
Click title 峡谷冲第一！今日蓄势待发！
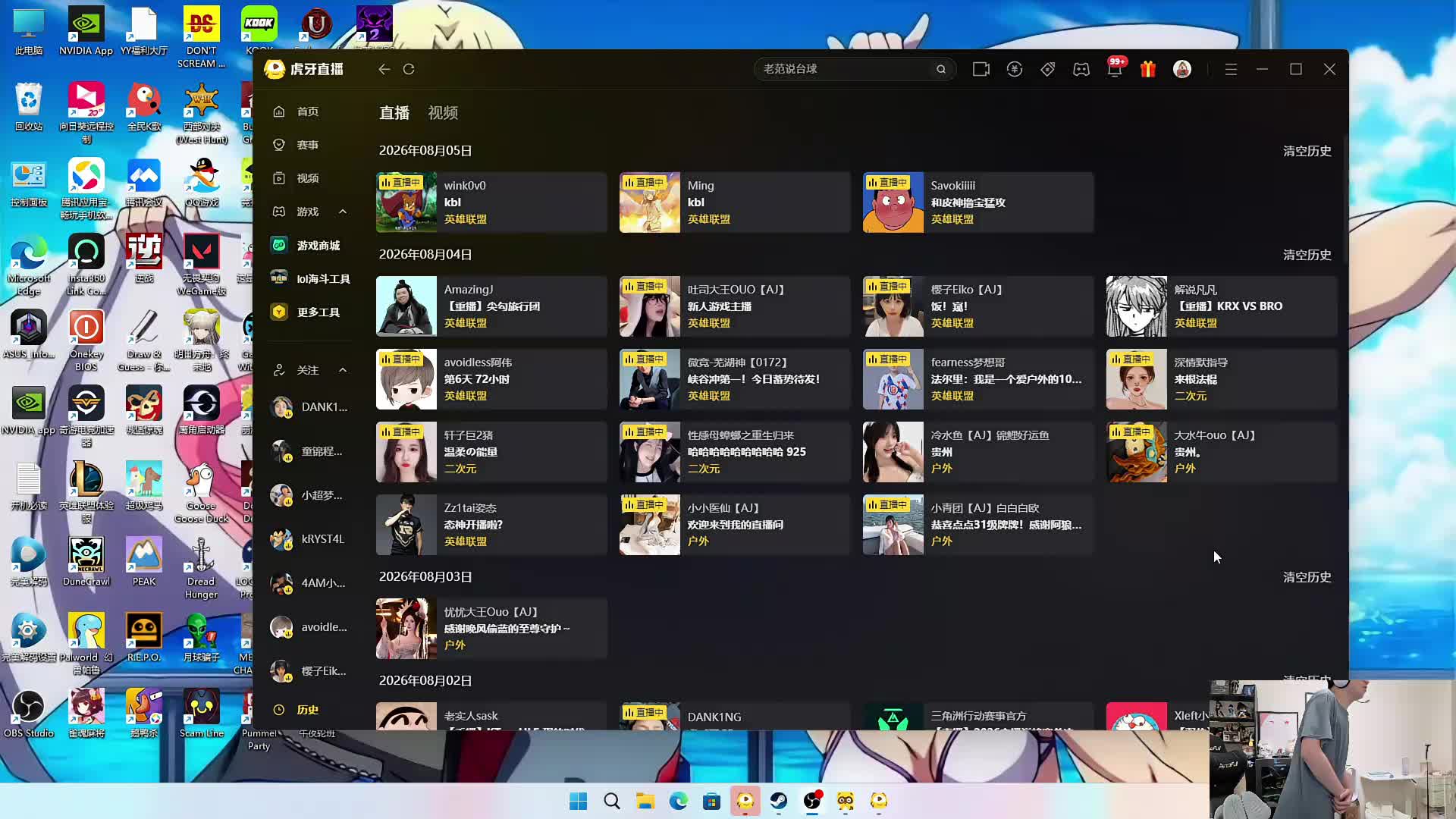(x=754, y=379)
